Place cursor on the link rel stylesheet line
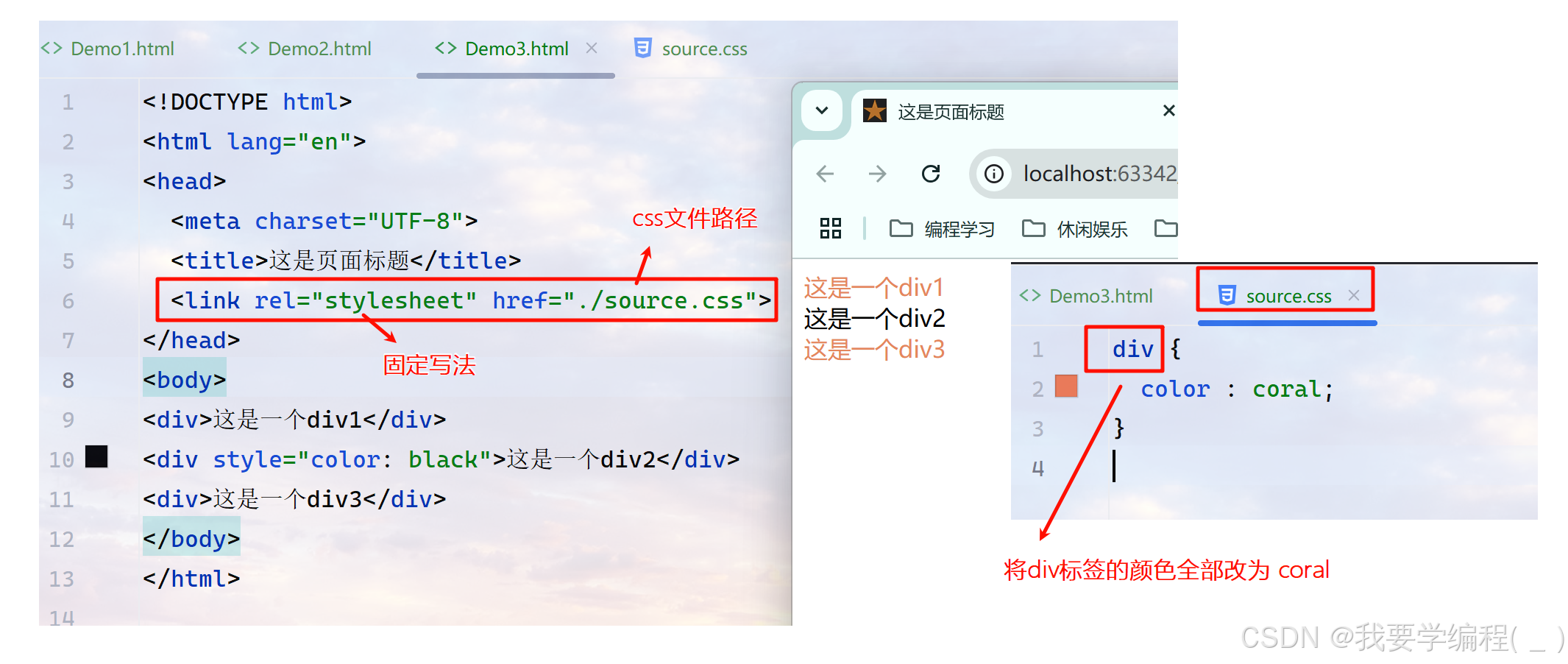 pos(471,300)
